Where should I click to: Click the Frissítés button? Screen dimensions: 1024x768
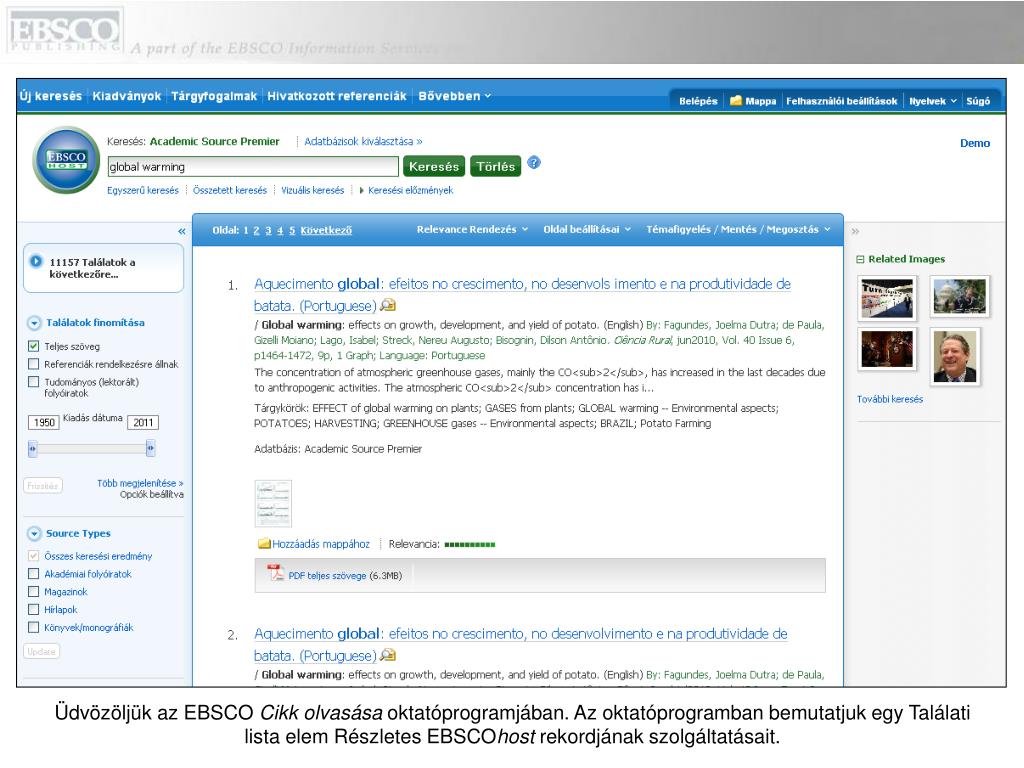tap(43, 485)
